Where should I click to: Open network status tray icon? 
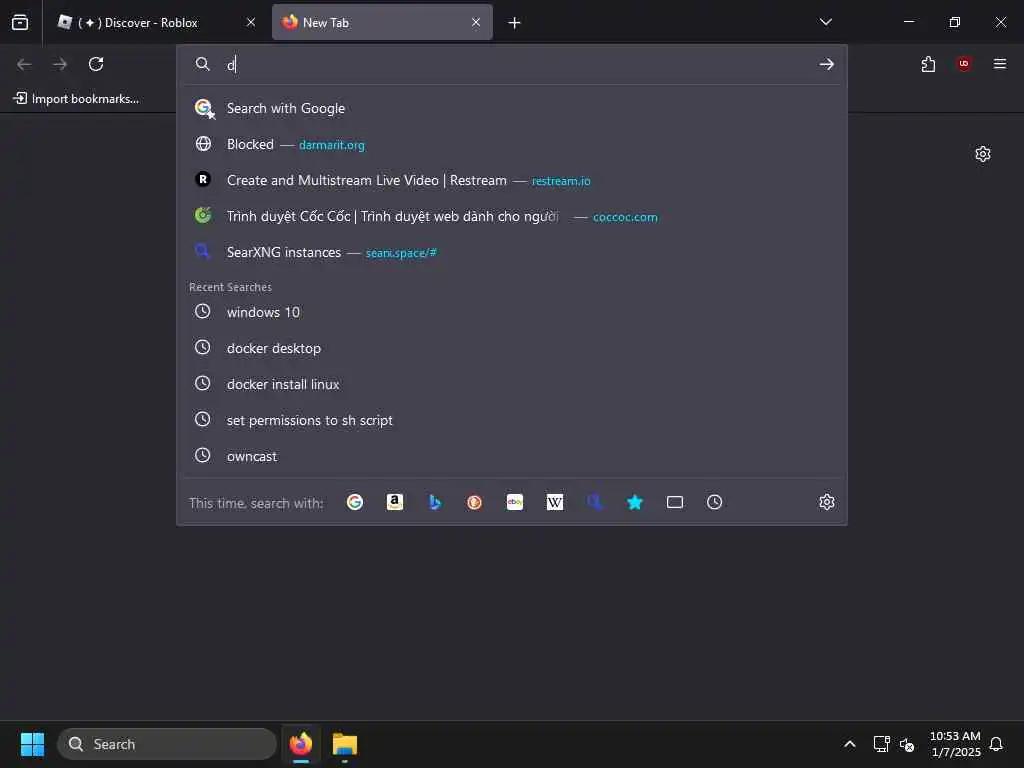pos(882,744)
